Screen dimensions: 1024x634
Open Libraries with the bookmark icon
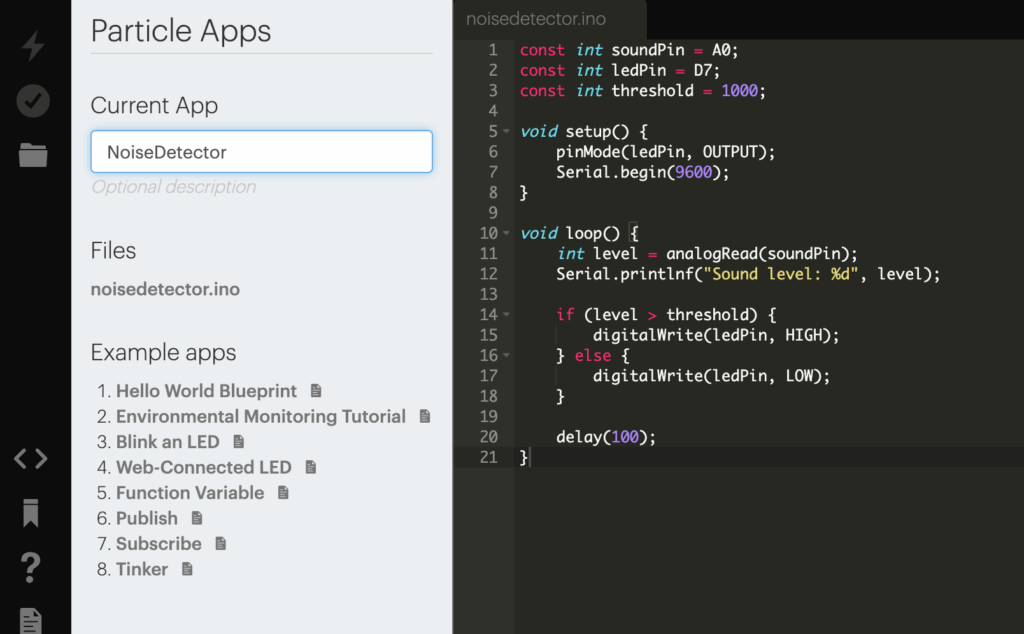[x=31, y=514]
